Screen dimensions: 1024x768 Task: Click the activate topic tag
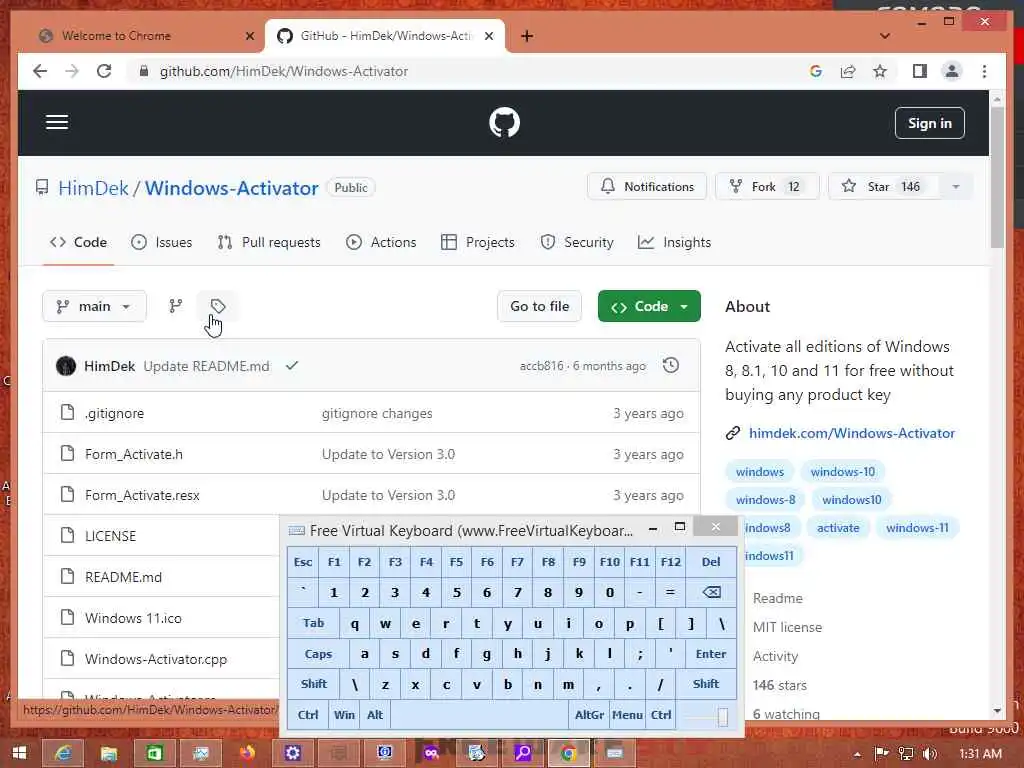pos(838,528)
